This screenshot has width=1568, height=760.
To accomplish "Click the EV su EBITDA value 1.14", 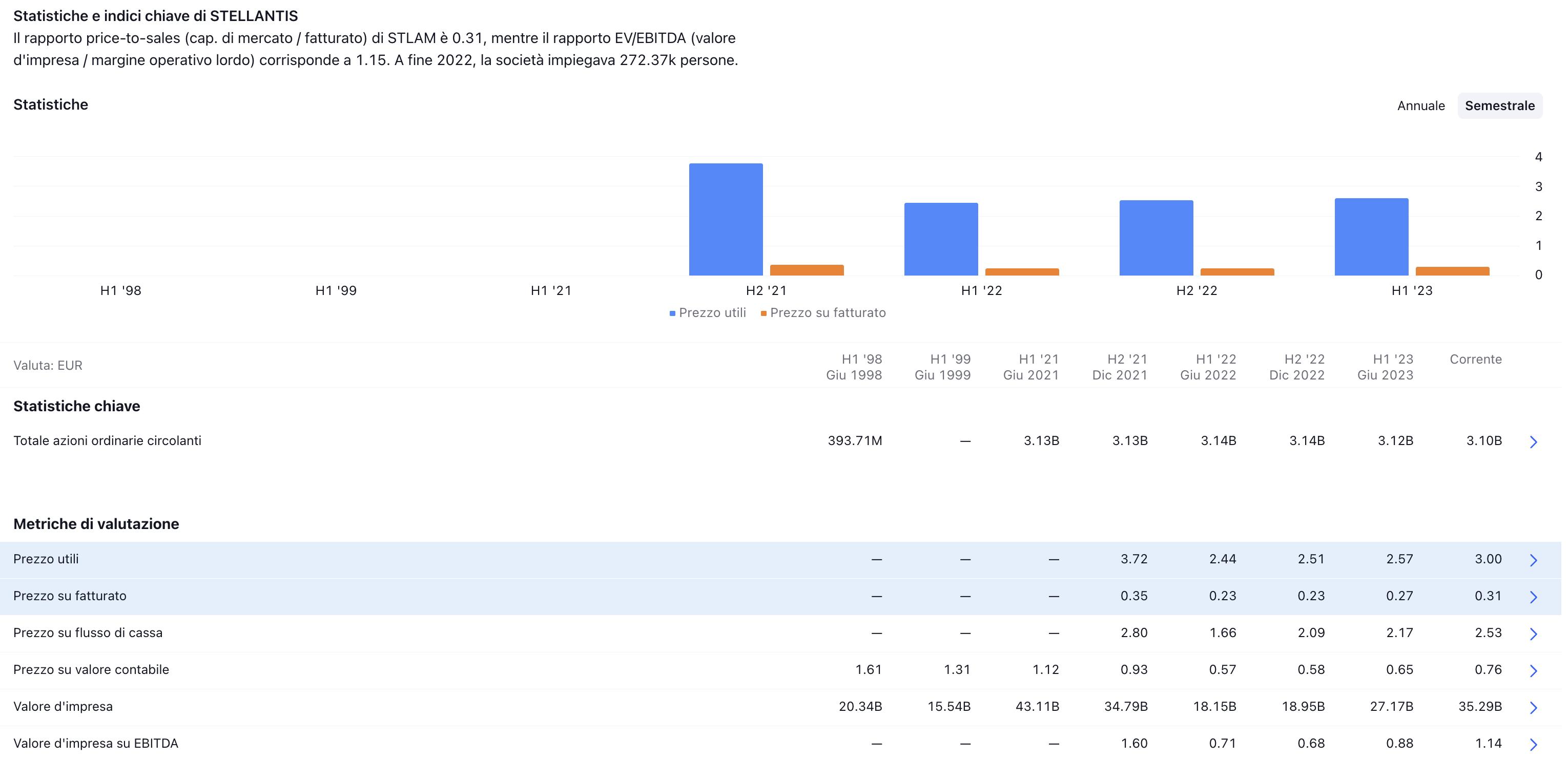I will (x=1488, y=743).
